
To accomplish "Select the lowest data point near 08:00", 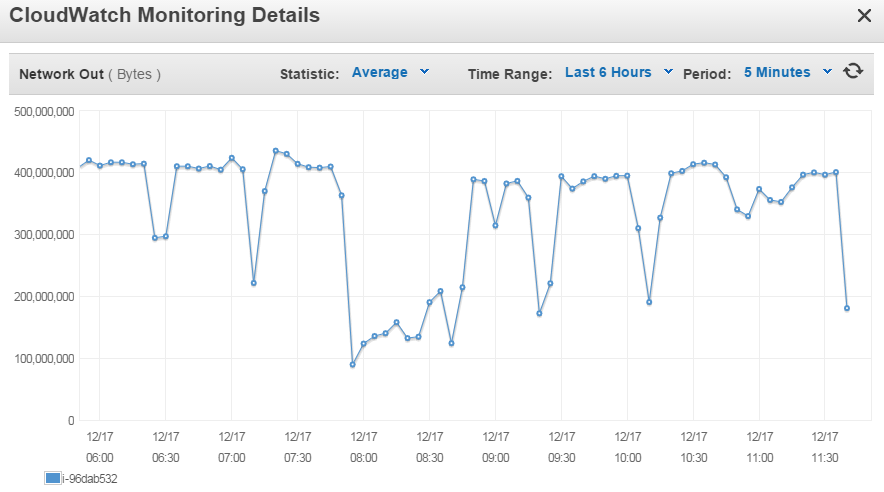I will (352, 365).
